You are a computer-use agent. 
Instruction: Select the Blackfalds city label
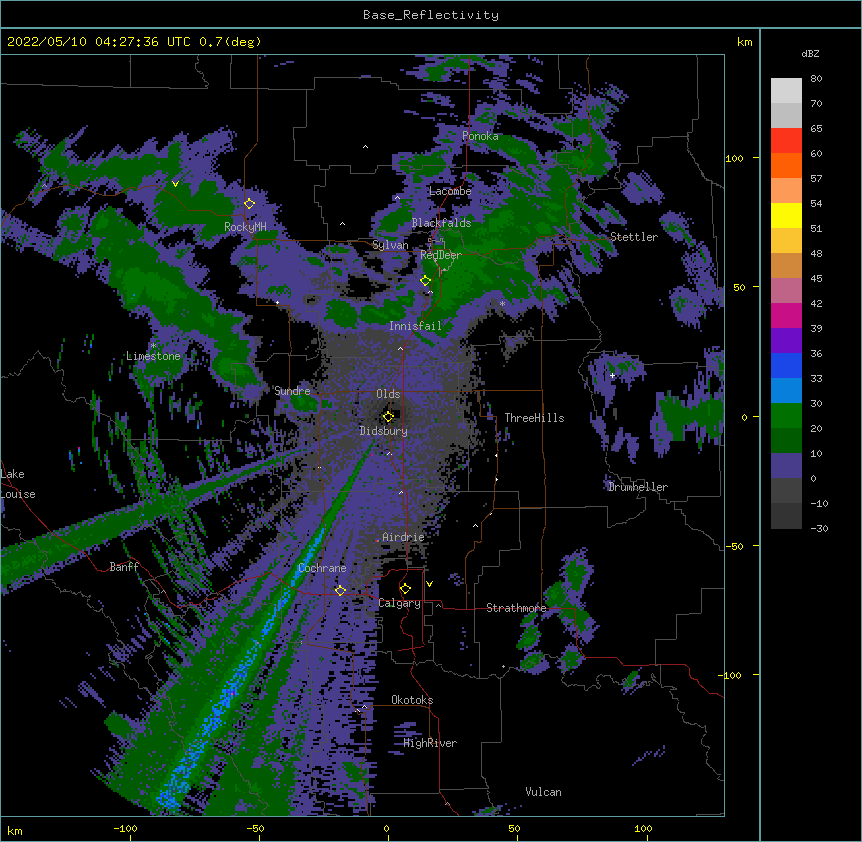click(x=441, y=223)
